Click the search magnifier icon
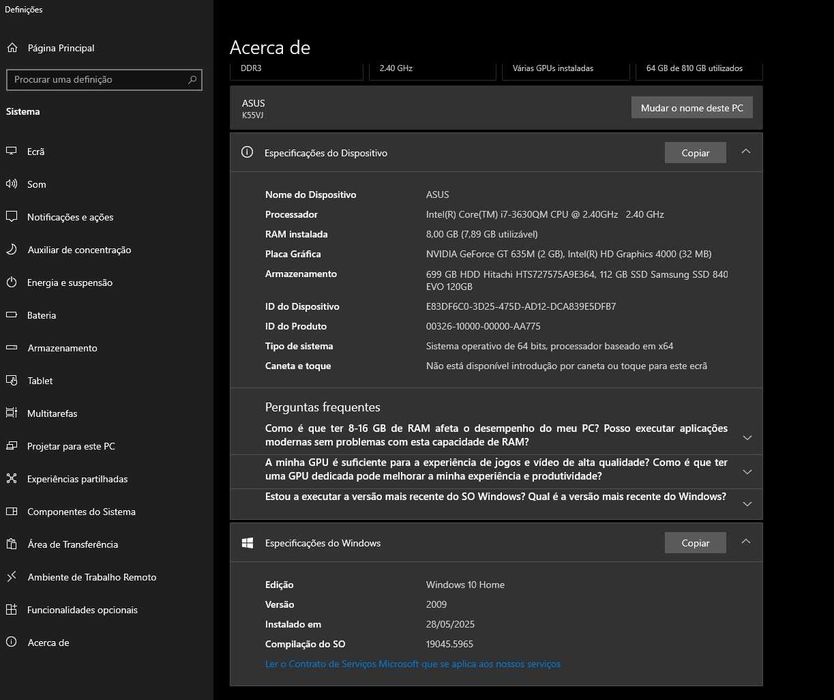Viewport: 834px width, 700px height. (x=193, y=79)
